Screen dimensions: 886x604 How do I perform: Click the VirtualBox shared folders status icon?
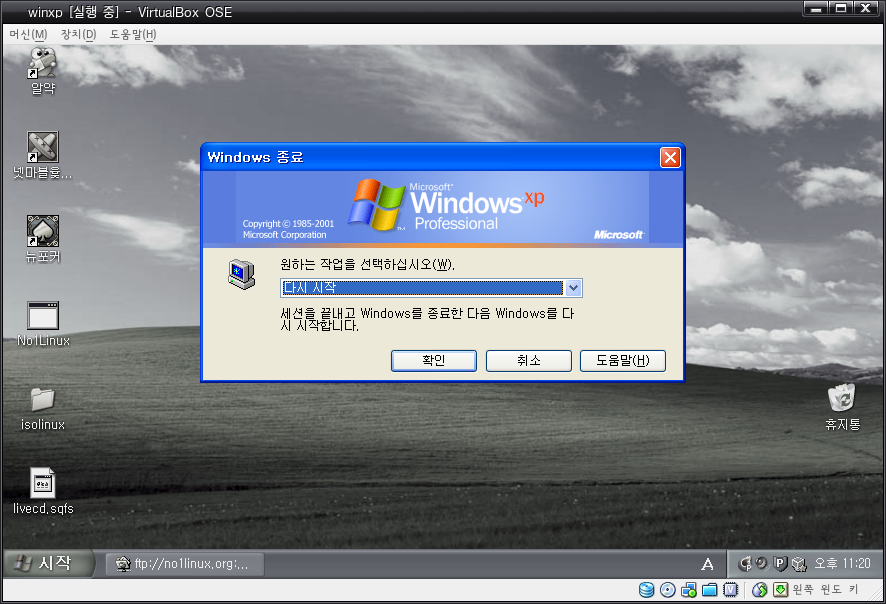710,590
